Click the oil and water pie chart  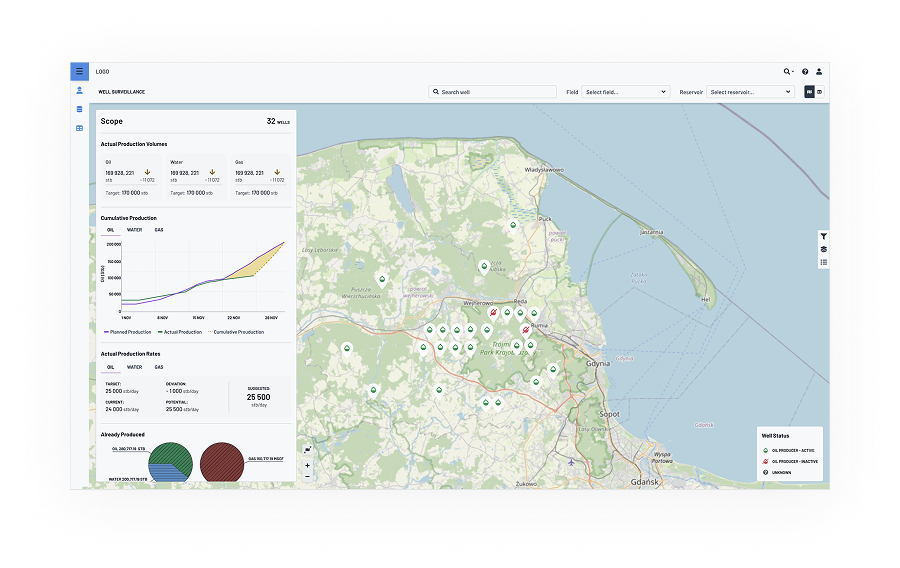pyautogui.click(x=170, y=462)
